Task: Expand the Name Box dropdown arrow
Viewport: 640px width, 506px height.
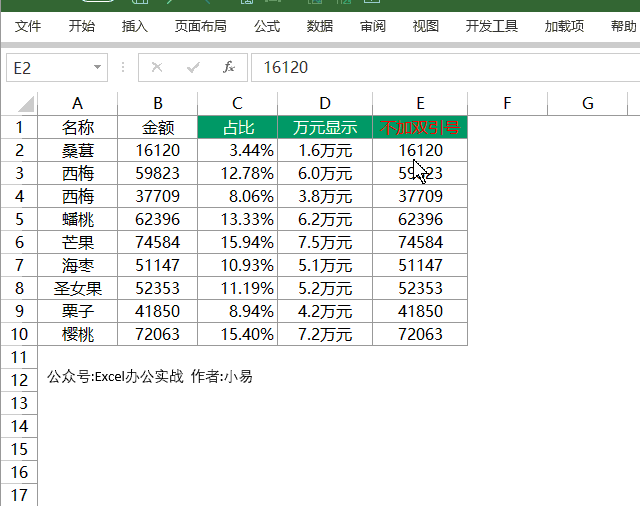Action: (97, 67)
